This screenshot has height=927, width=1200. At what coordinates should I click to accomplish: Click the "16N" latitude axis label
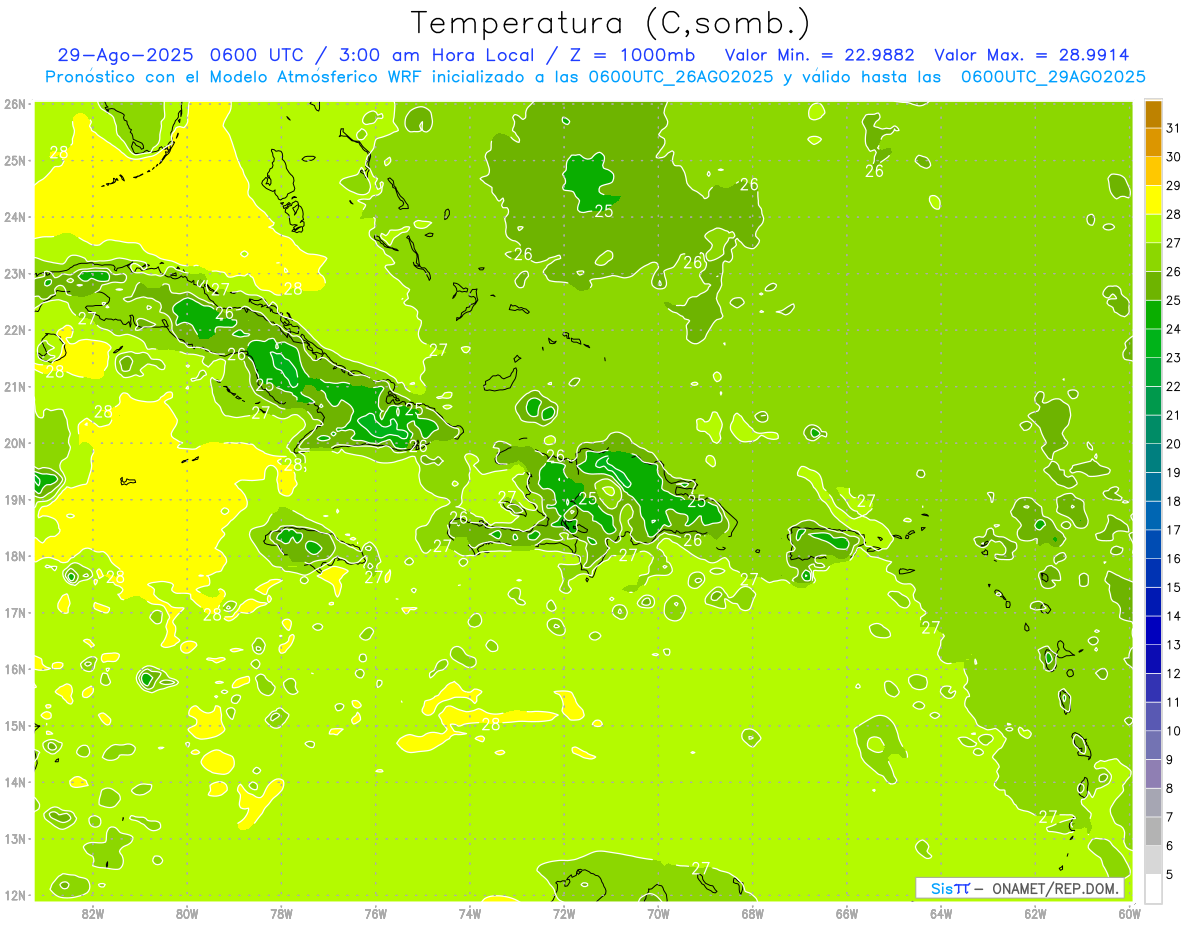click(x=15, y=668)
